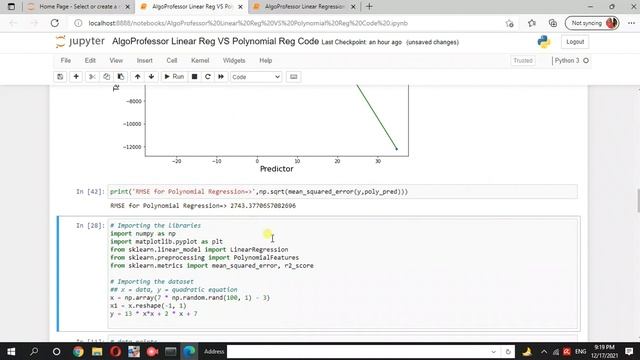Open a new browser tab

369,7
